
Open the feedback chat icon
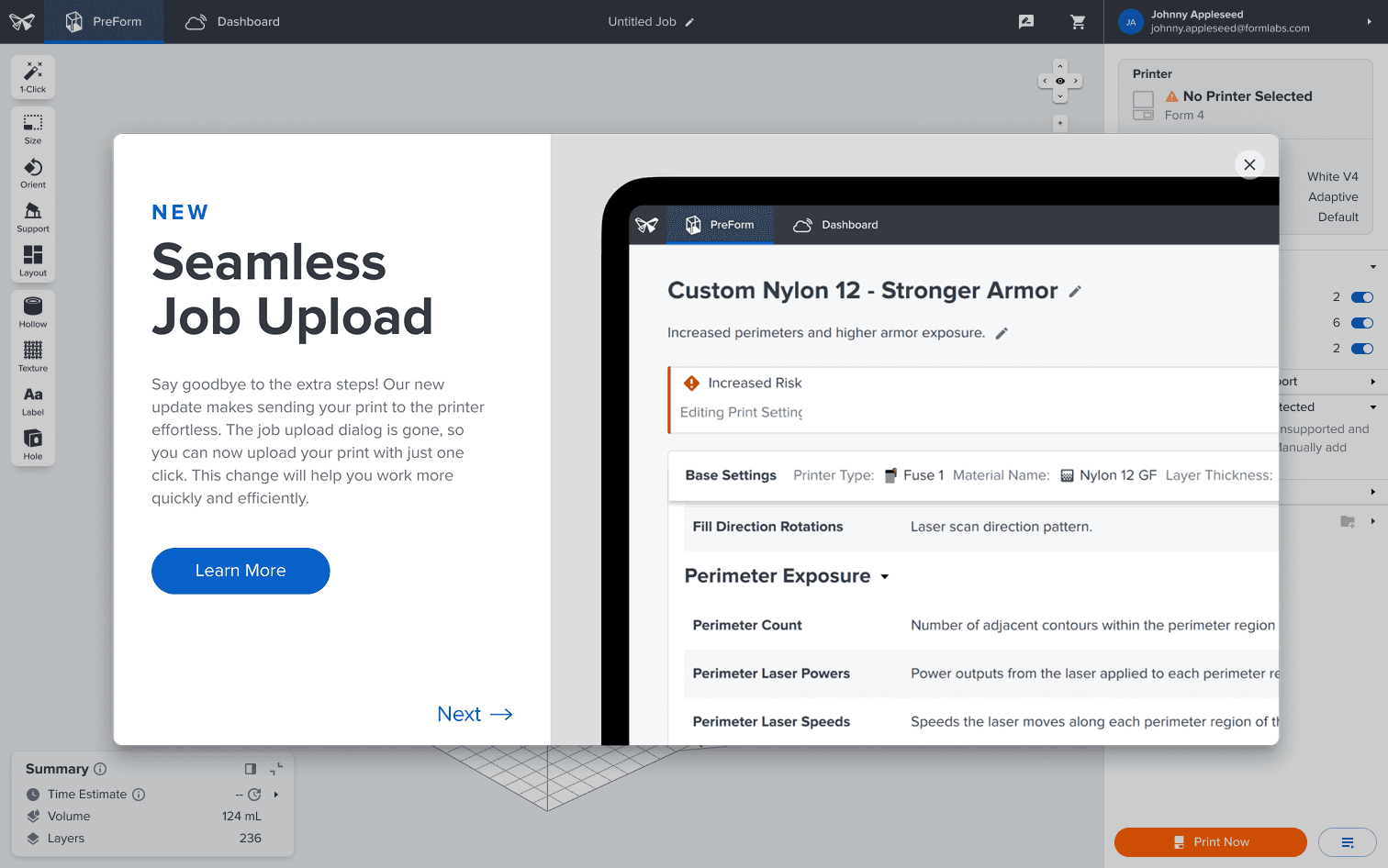click(1026, 22)
